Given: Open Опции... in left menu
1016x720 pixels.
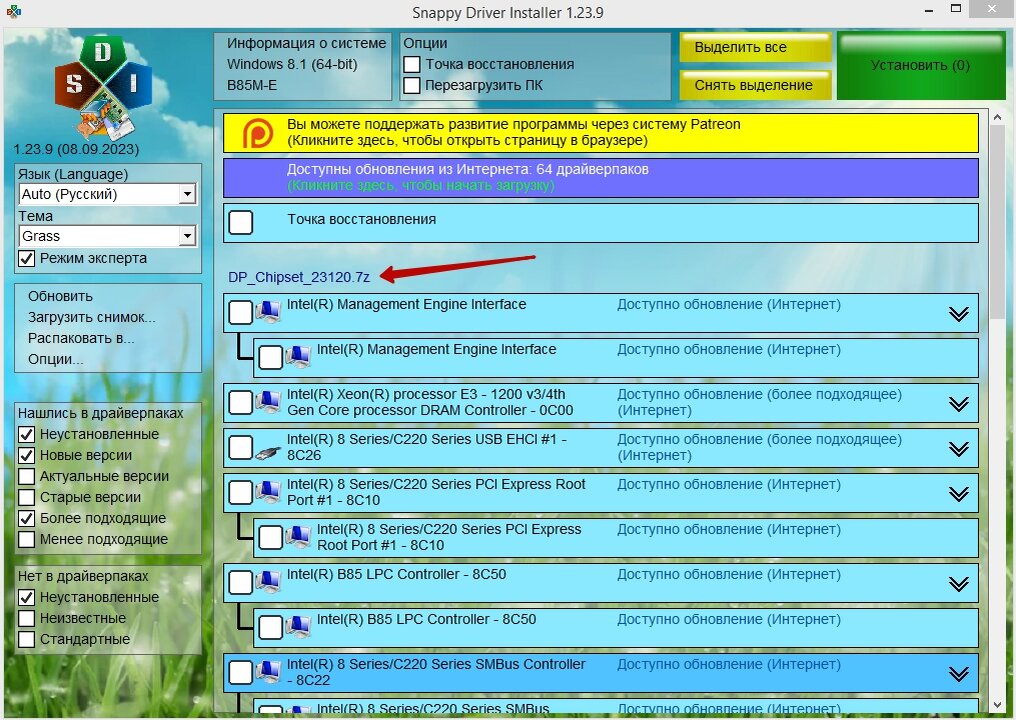Looking at the screenshot, I should click(x=56, y=360).
